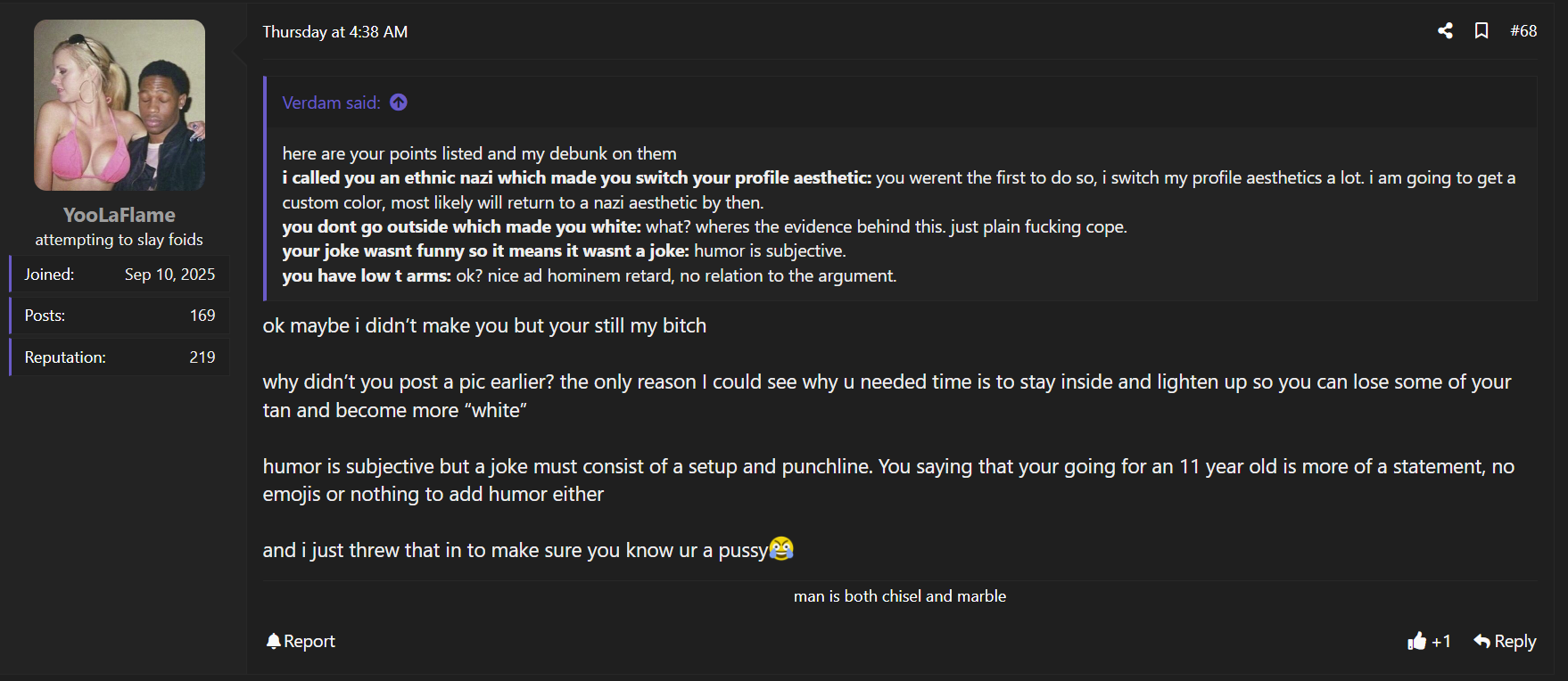The image size is (1568, 681).
Task: Click the crying-laughing emoji in the post
Action: click(x=781, y=548)
